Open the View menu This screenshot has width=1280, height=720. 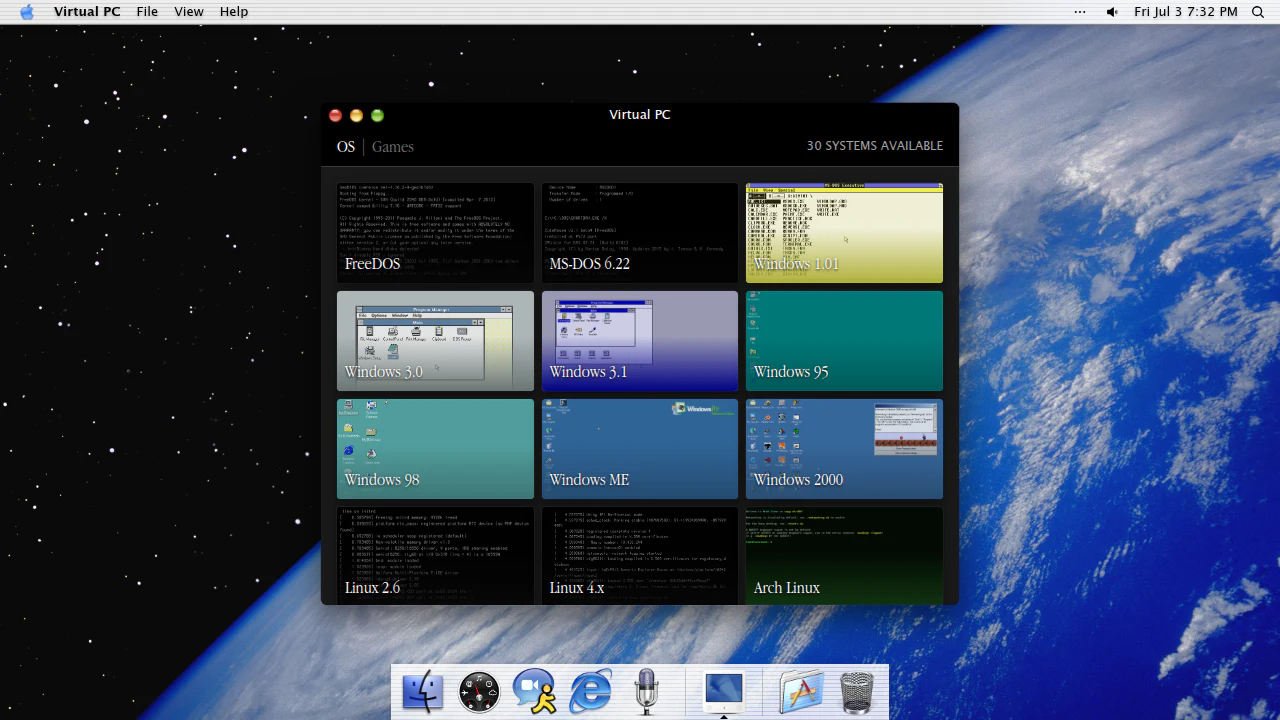(189, 12)
